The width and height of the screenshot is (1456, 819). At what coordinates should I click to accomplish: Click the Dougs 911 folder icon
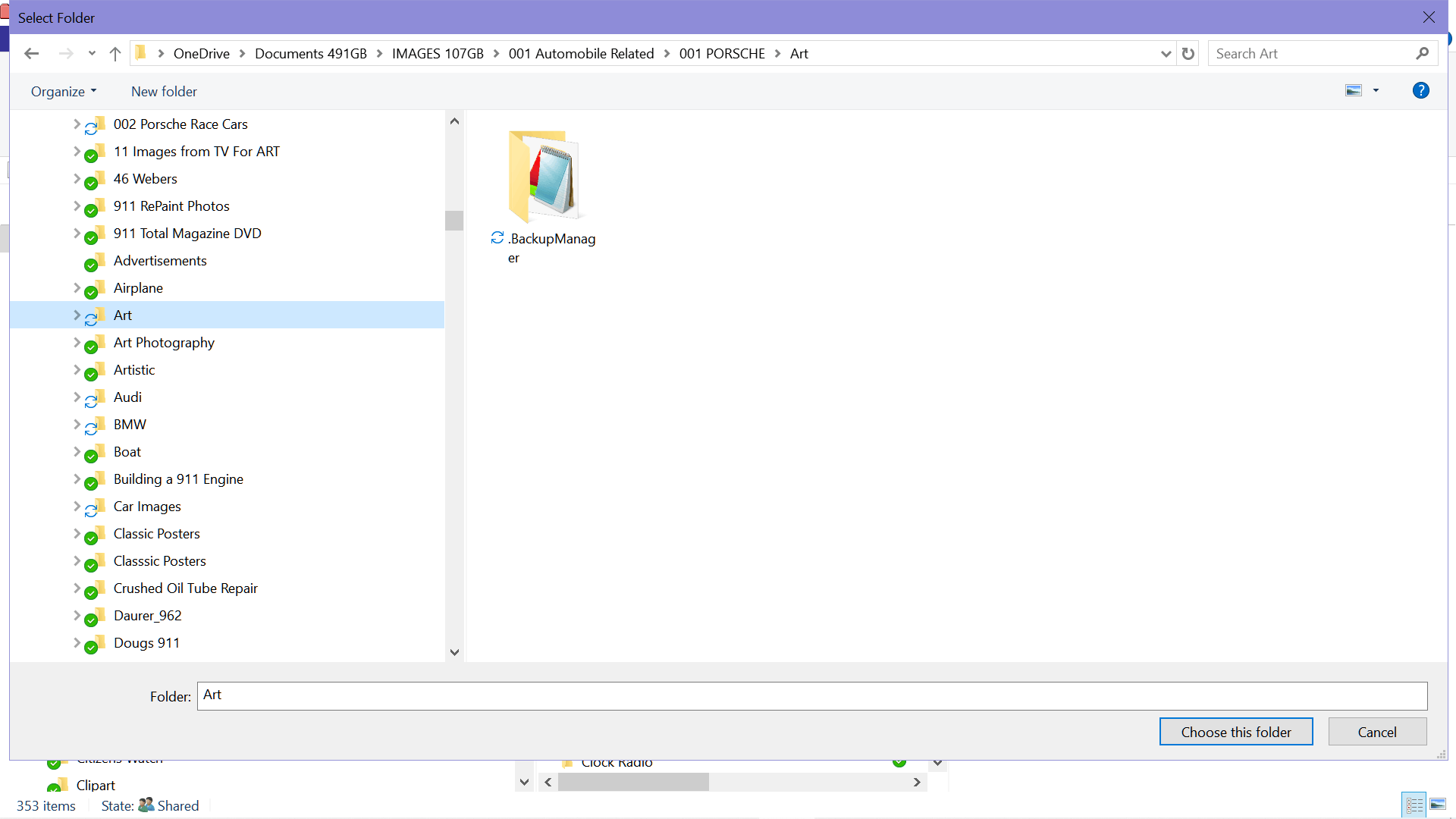(x=95, y=644)
